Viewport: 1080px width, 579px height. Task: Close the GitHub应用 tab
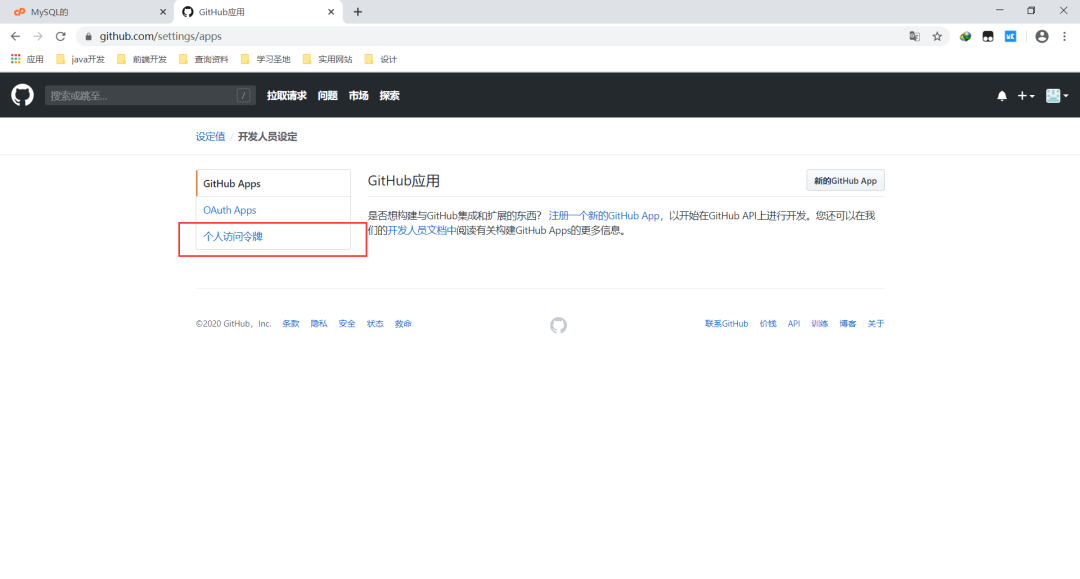pyautogui.click(x=331, y=12)
